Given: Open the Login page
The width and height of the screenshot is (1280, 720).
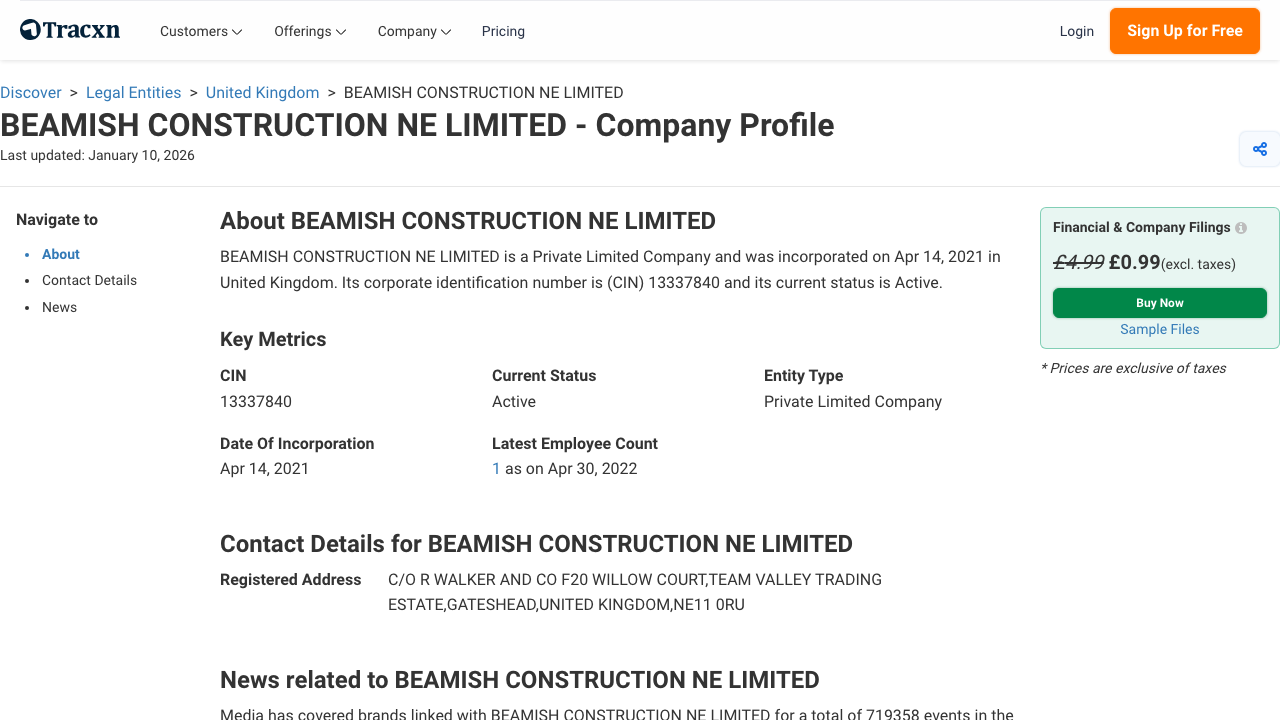Looking at the screenshot, I should [1077, 31].
